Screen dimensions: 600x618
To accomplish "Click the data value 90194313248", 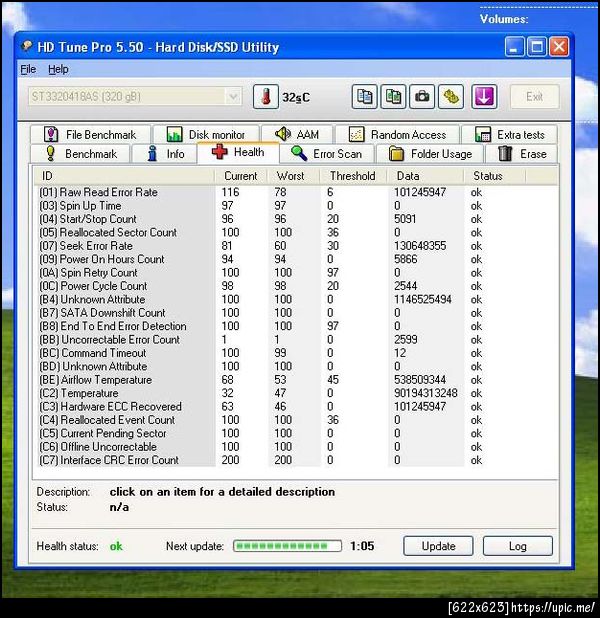I will [426, 393].
